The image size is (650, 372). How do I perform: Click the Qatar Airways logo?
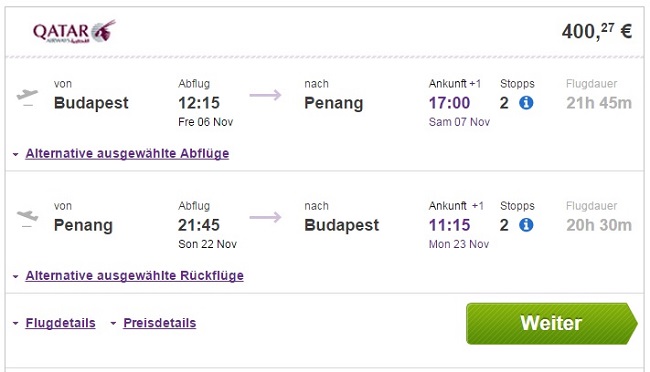click(x=74, y=32)
